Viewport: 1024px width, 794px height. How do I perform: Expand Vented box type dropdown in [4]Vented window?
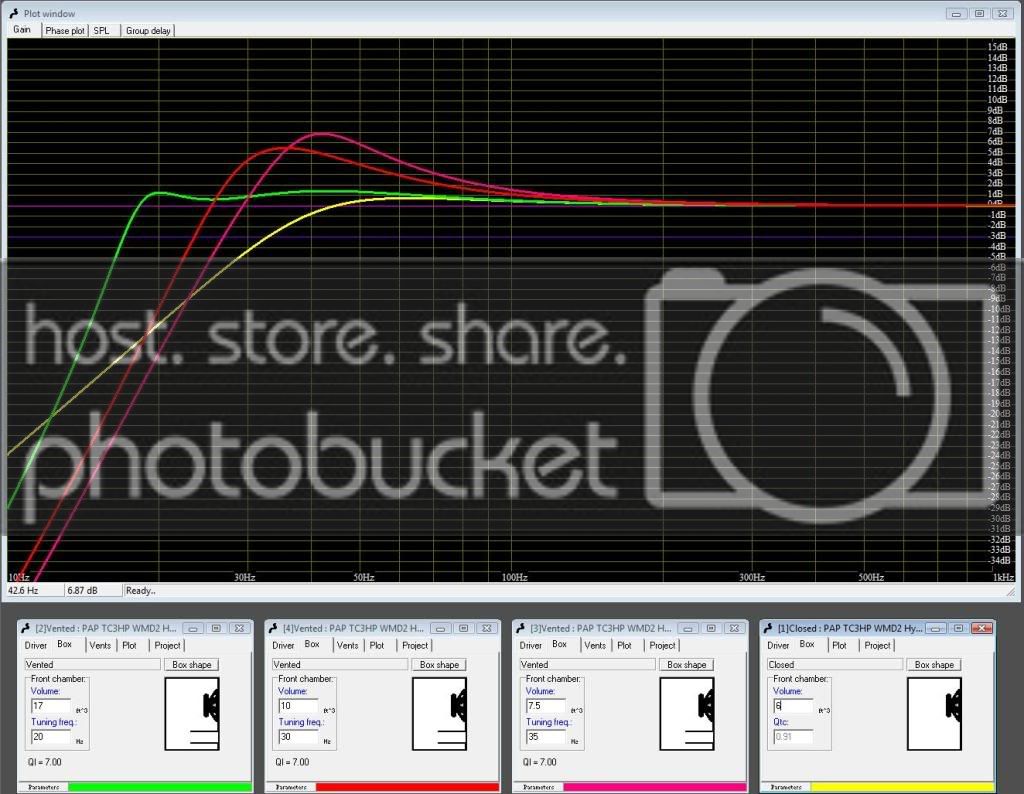tap(339, 664)
